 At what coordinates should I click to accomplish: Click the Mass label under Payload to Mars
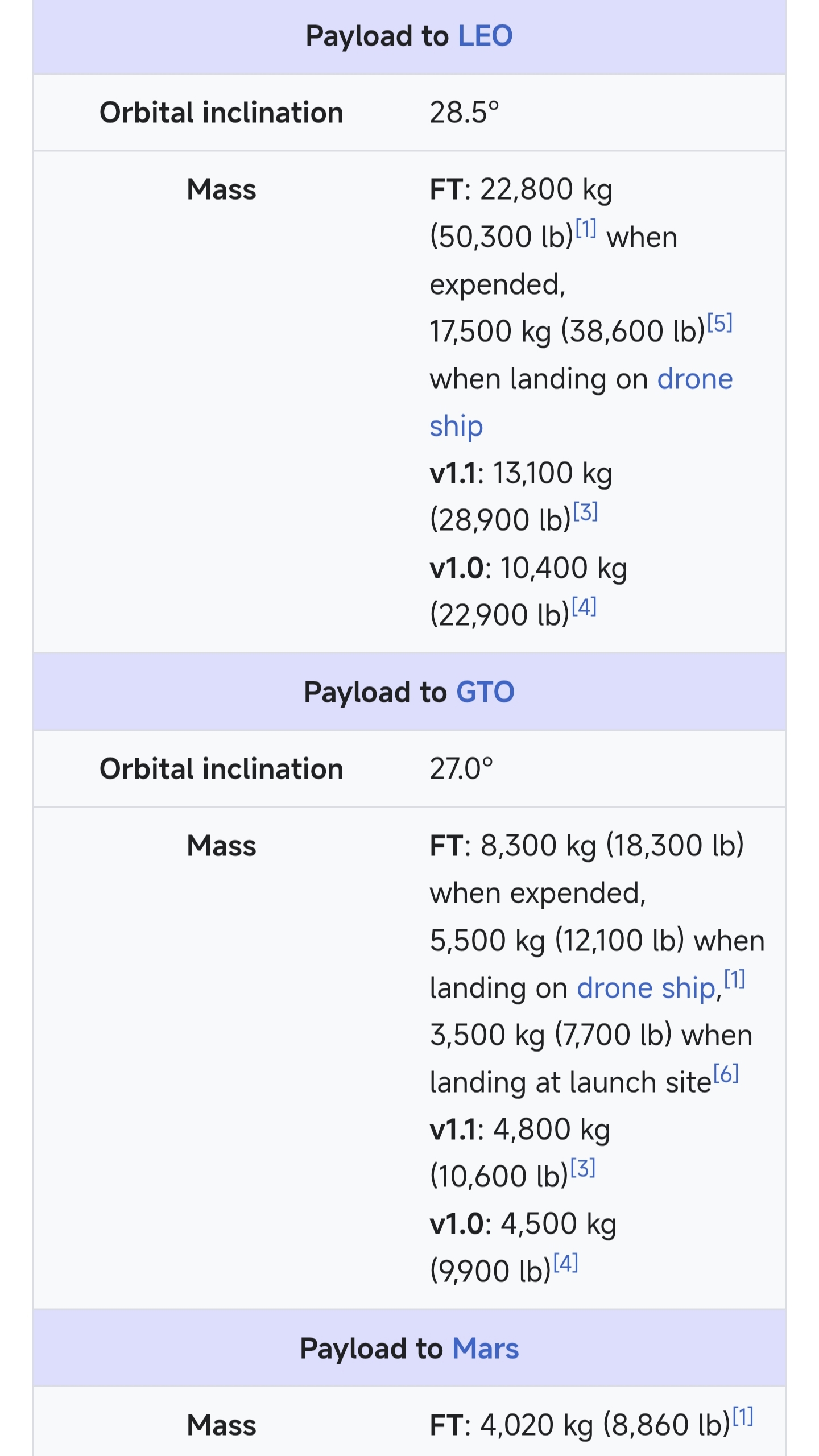(x=221, y=1425)
